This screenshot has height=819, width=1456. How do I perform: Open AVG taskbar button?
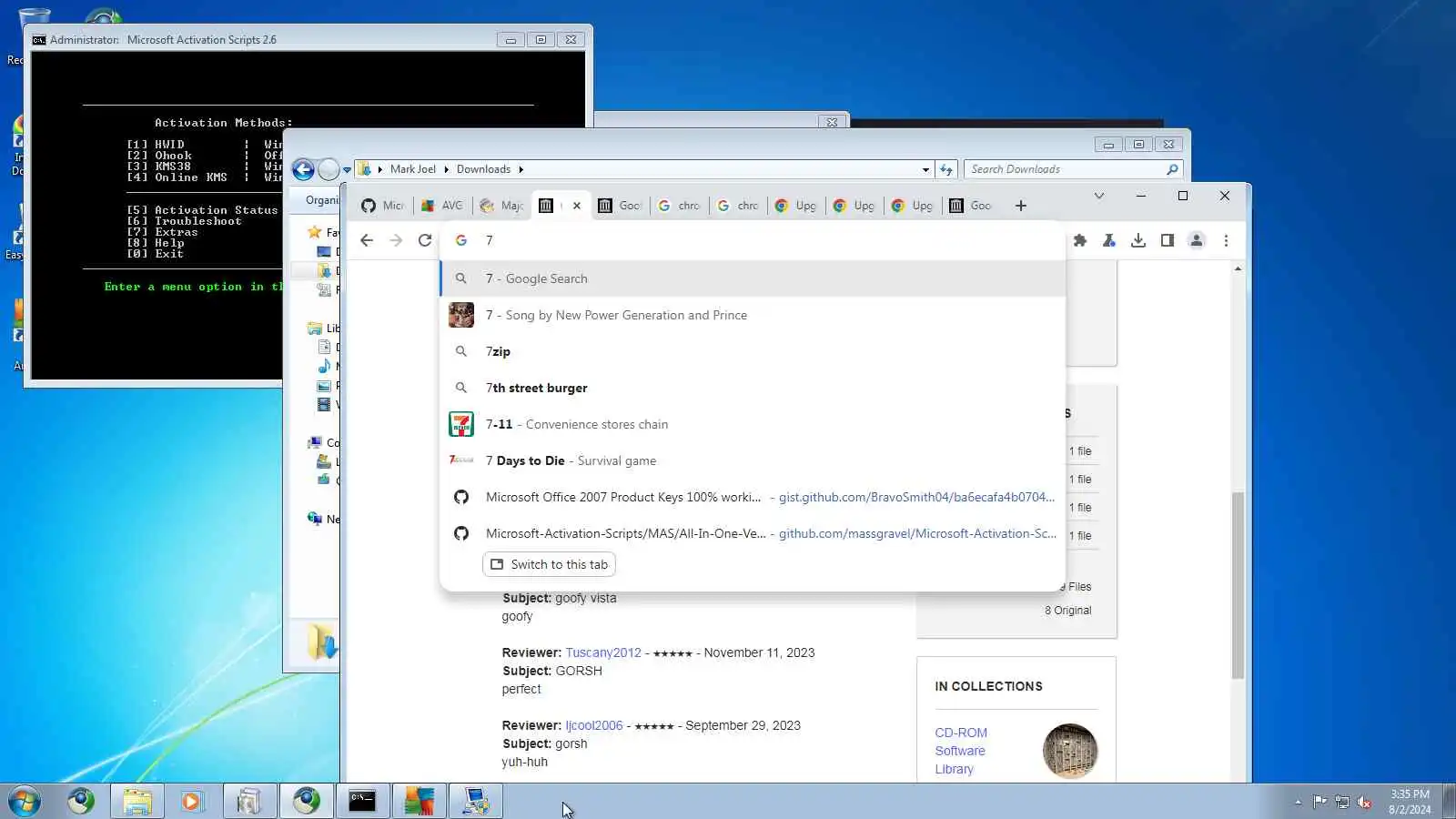(x=420, y=801)
